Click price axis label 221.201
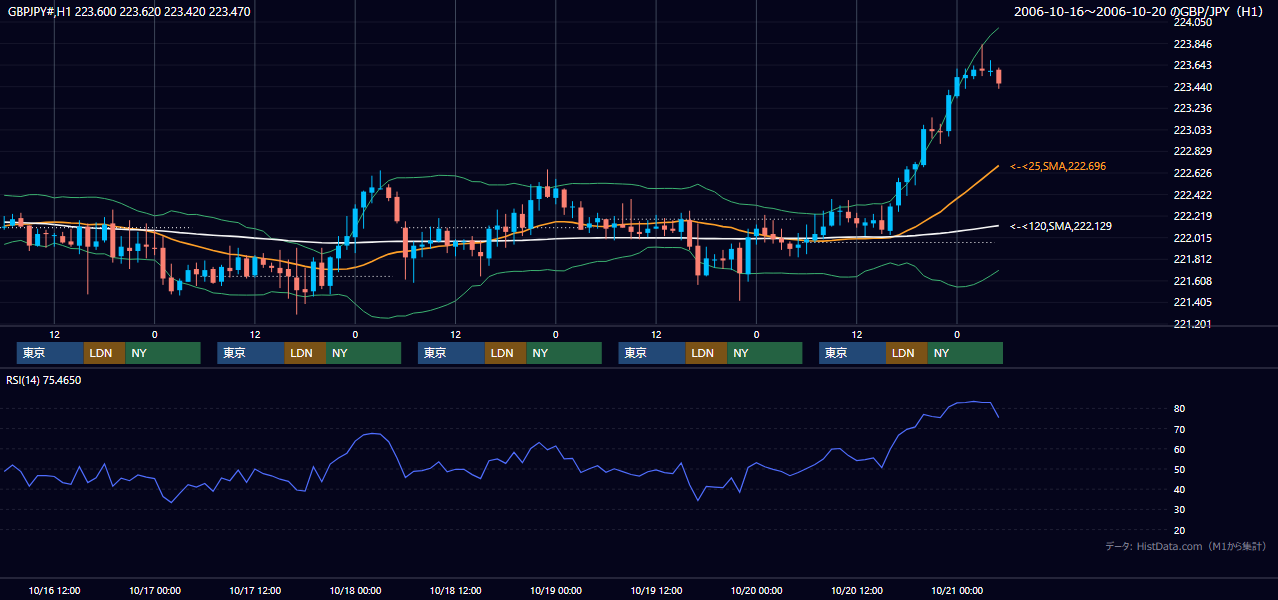 click(x=1192, y=324)
